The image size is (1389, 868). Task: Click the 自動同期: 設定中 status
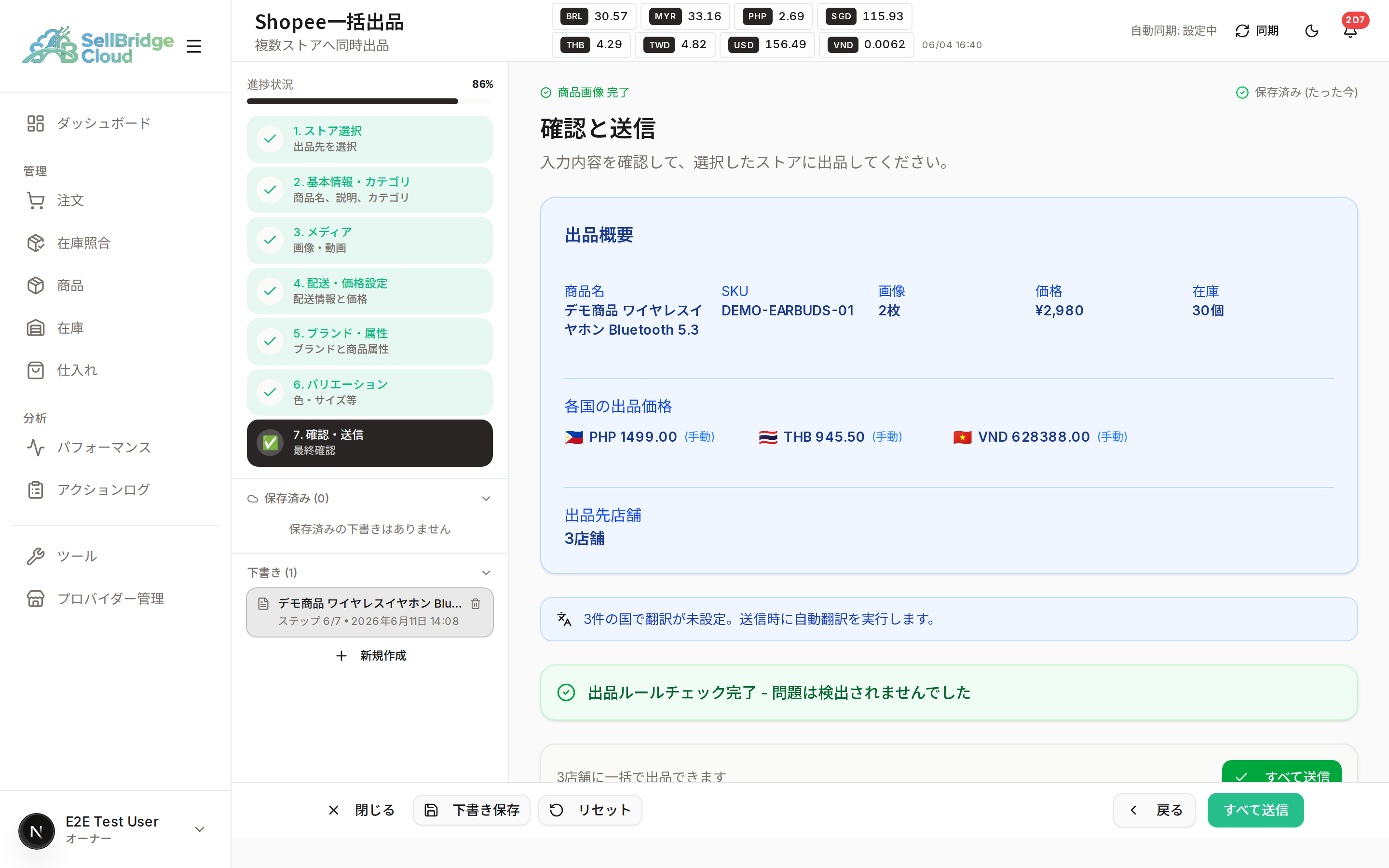pyautogui.click(x=1174, y=30)
